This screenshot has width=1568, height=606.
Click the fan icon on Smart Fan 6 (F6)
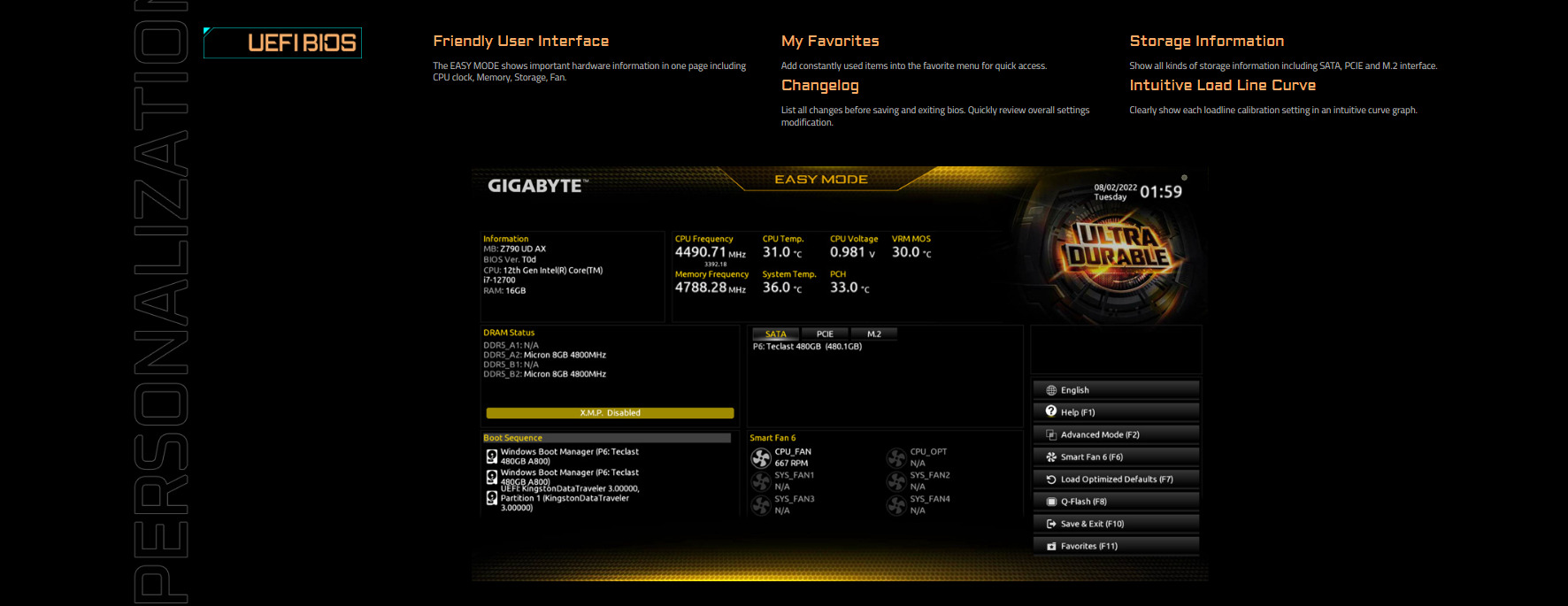(x=1051, y=457)
